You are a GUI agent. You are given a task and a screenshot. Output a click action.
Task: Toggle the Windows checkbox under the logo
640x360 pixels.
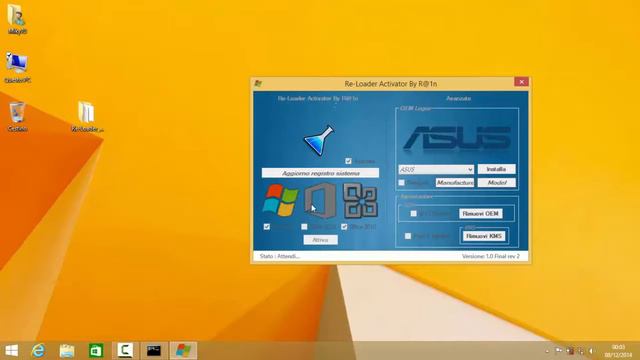[x=267, y=227]
